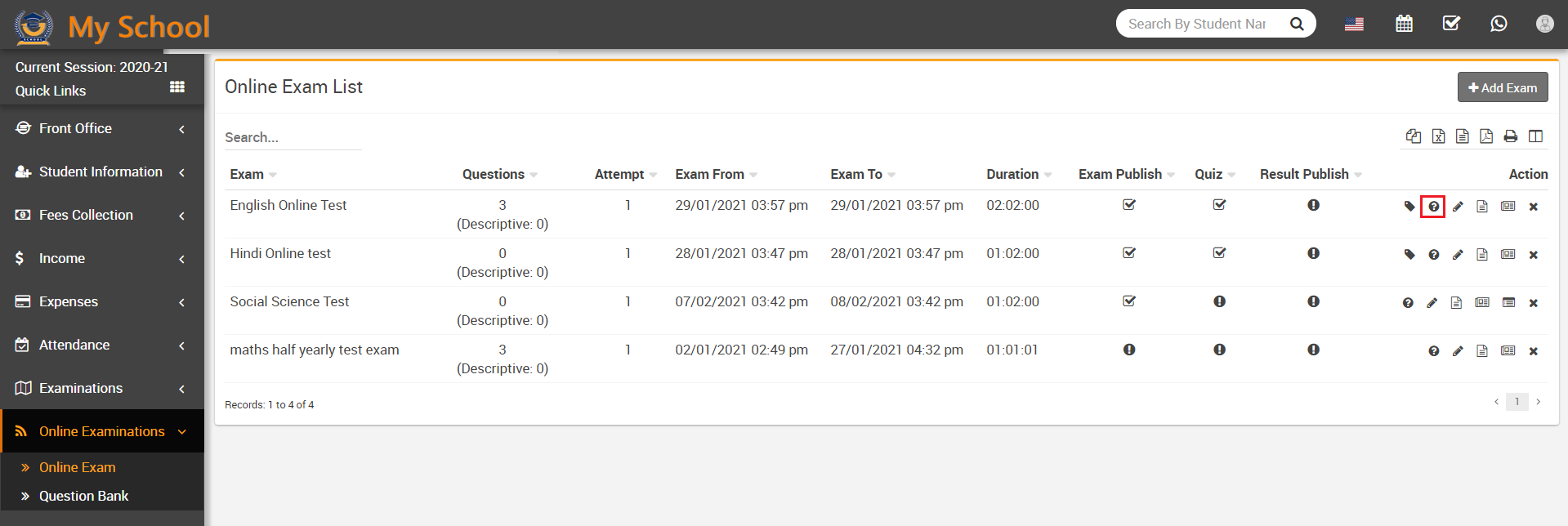Screen dimensions: 1568x526
Task: Focus the exam list Search field
Action: 293,137
